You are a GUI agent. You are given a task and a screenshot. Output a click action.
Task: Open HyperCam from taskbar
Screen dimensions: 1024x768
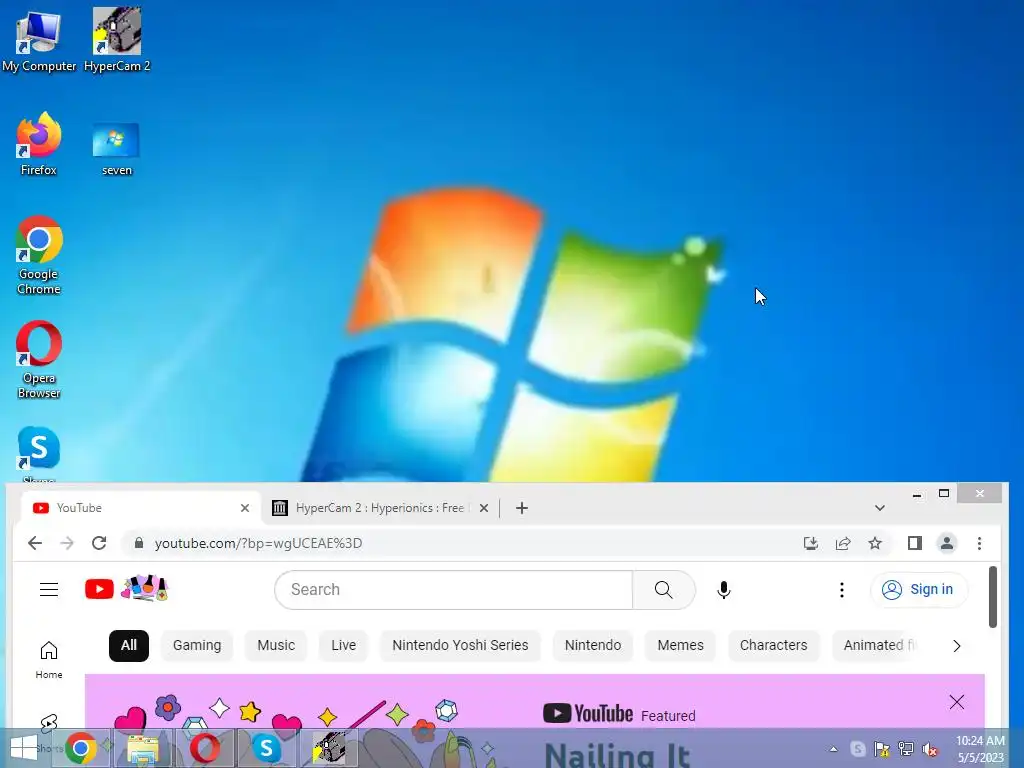point(328,748)
